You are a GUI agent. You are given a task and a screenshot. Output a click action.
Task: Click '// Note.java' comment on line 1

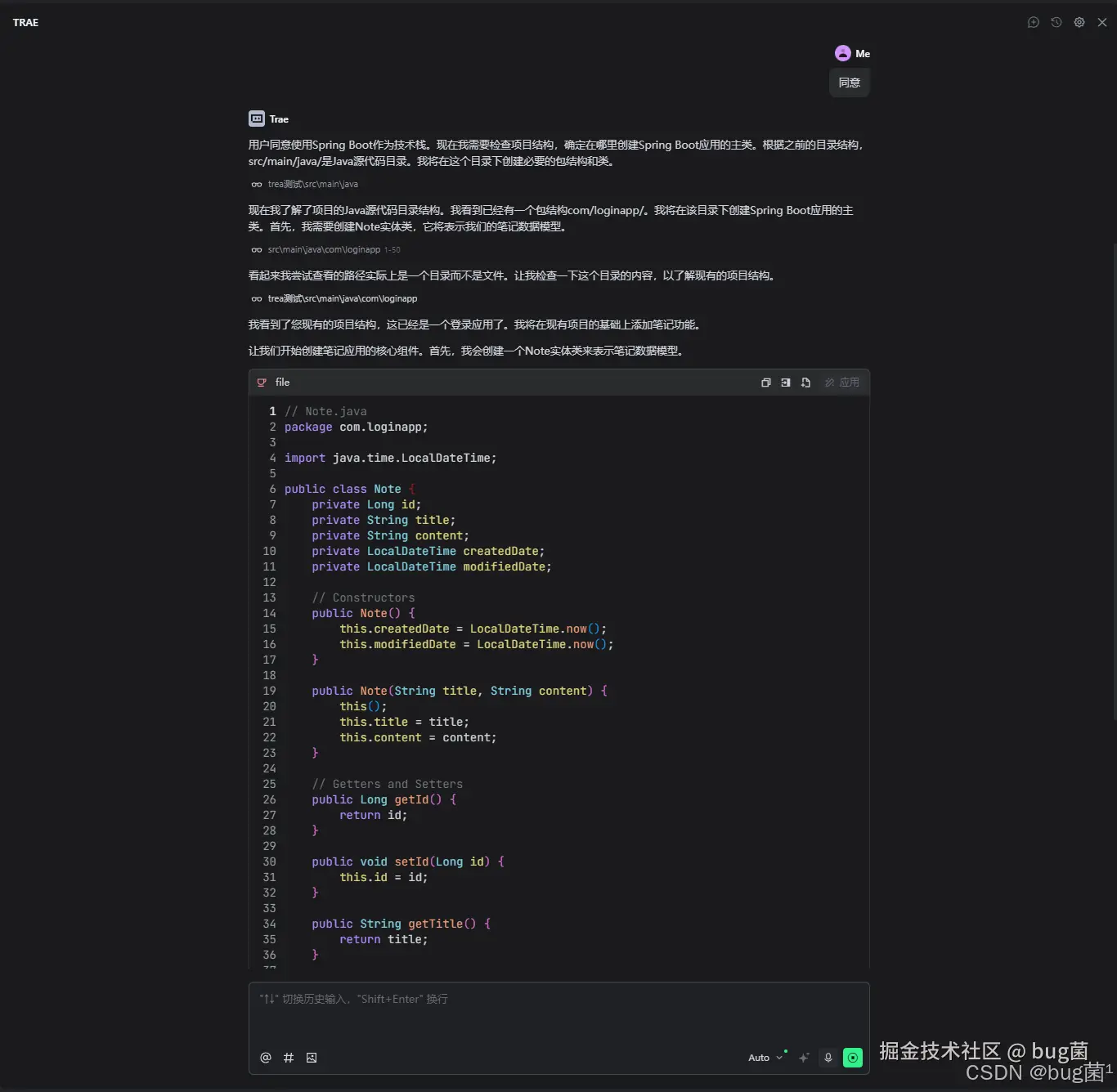[x=325, y=412]
